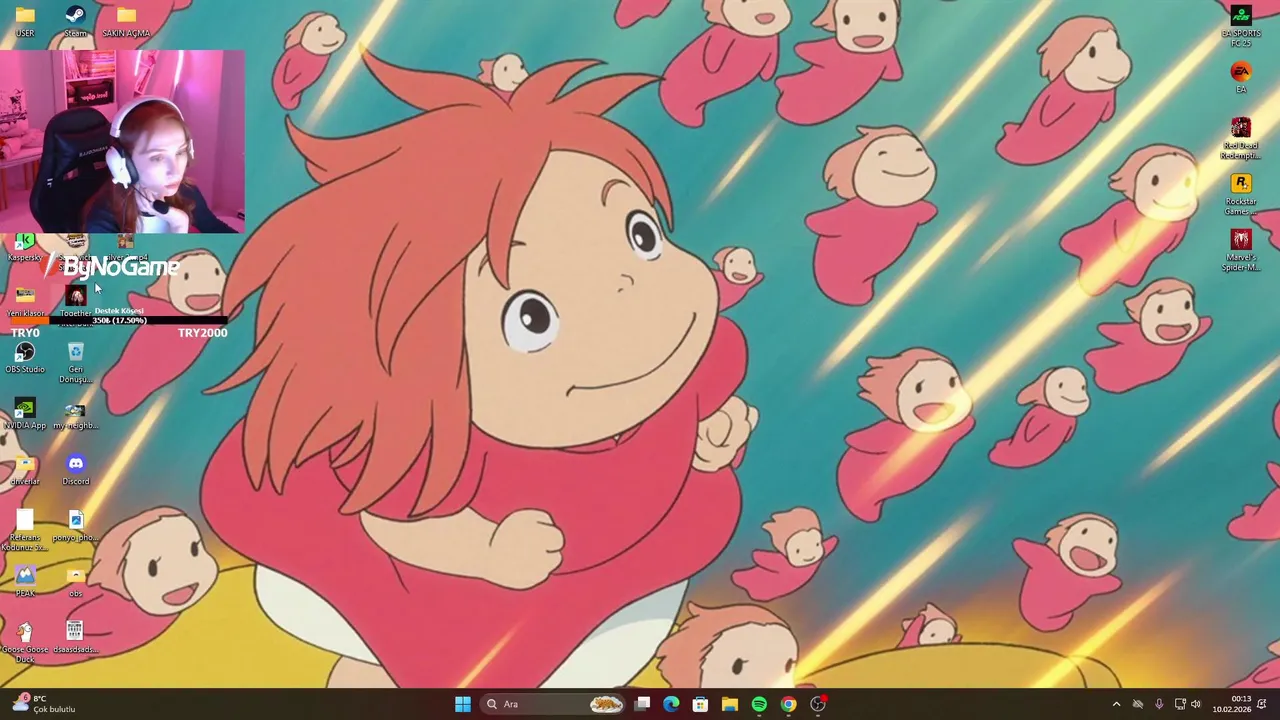The height and width of the screenshot is (720, 1280).
Task: Click the webcam overlay thumbnail
Action: click(121, 141)
